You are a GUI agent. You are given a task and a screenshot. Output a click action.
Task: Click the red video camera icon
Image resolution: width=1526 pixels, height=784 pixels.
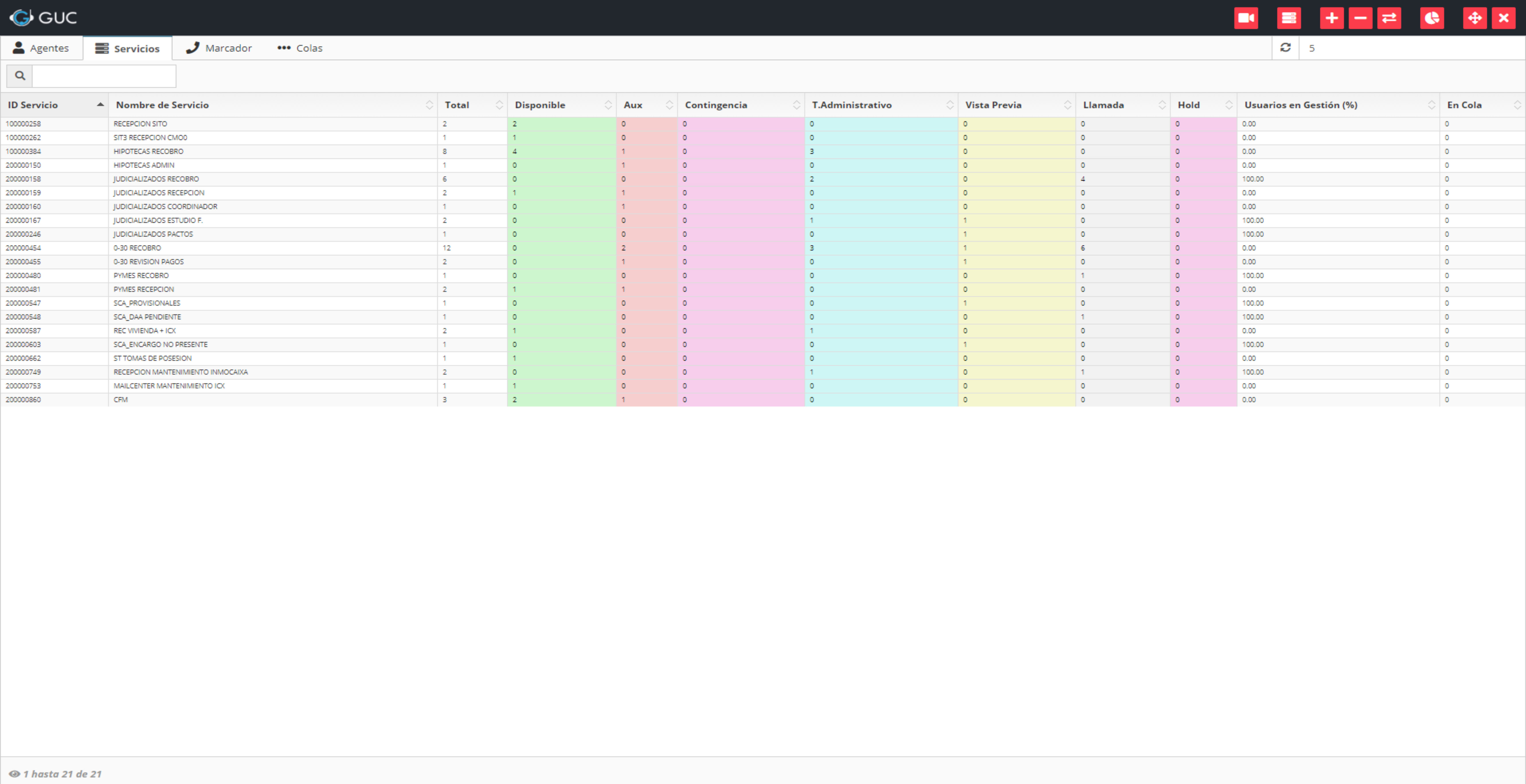coord(1246,18)
